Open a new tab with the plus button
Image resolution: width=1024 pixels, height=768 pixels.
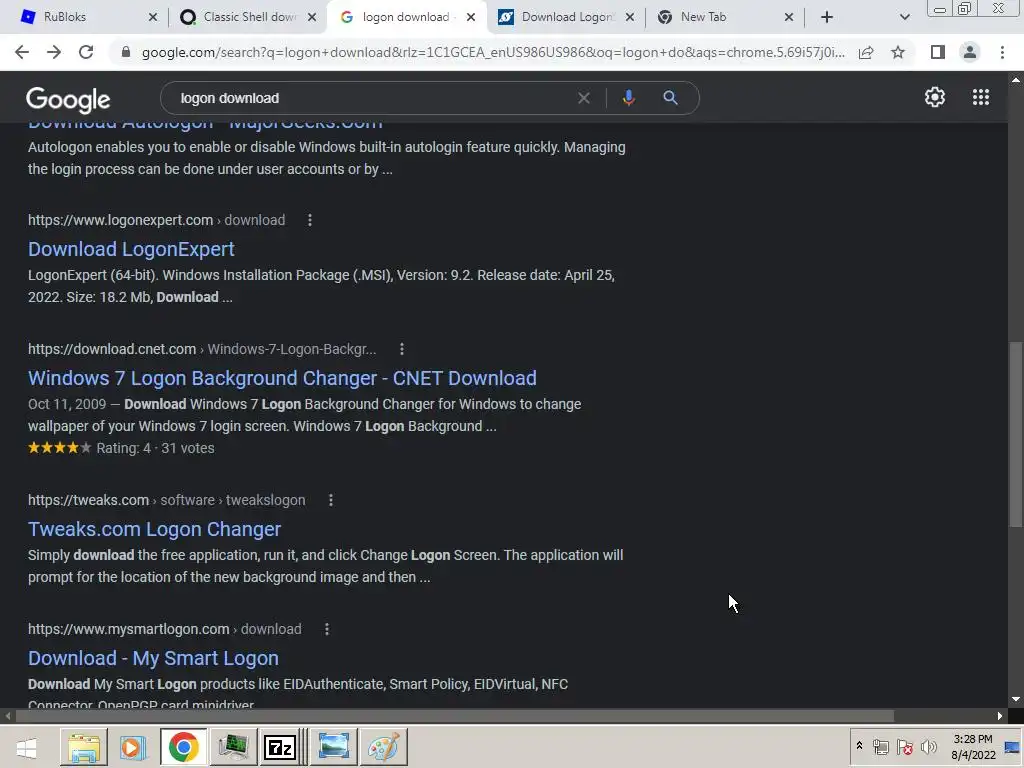coord(827,17)
